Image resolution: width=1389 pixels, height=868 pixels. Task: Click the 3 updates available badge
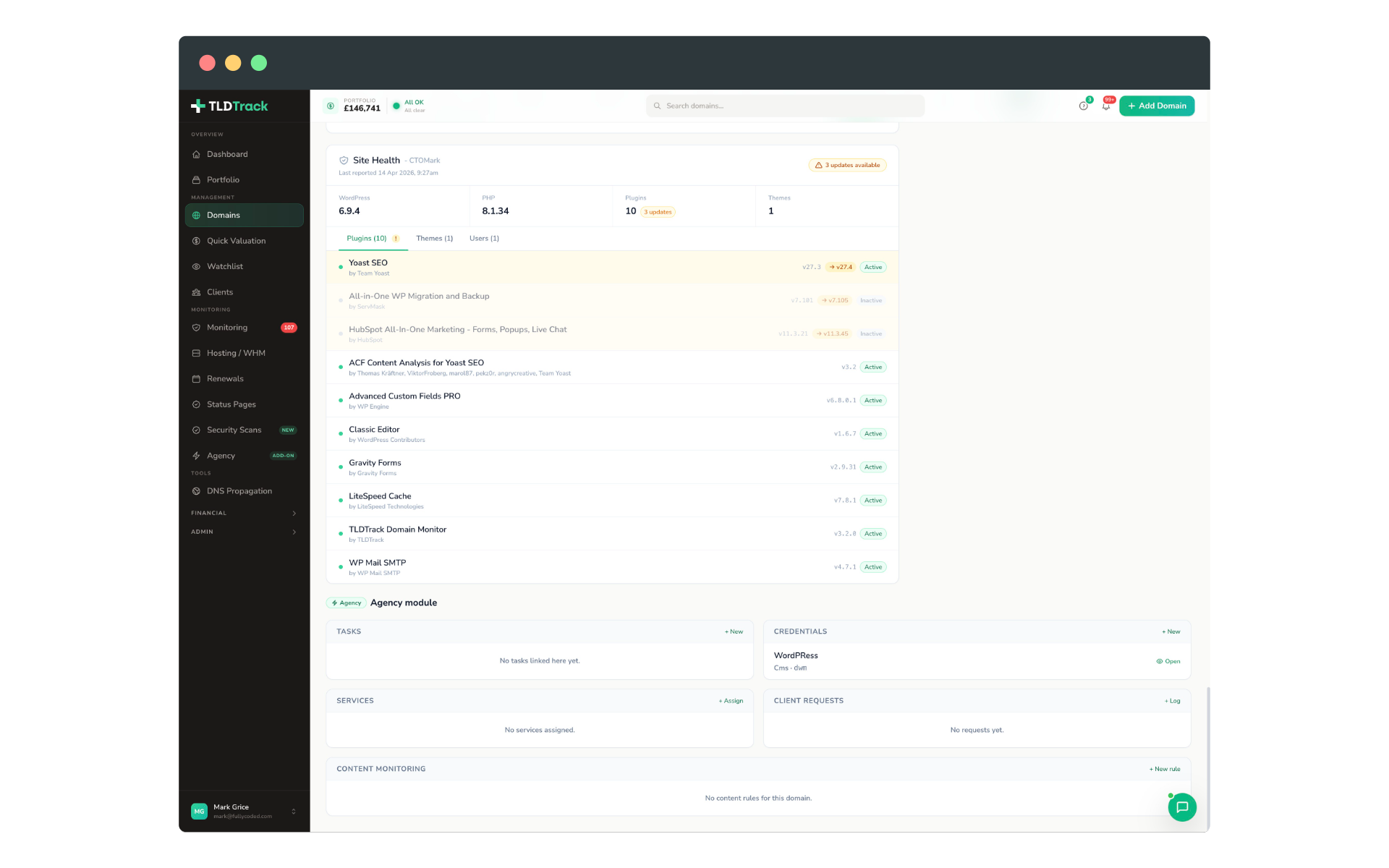[x=847, y=166]
